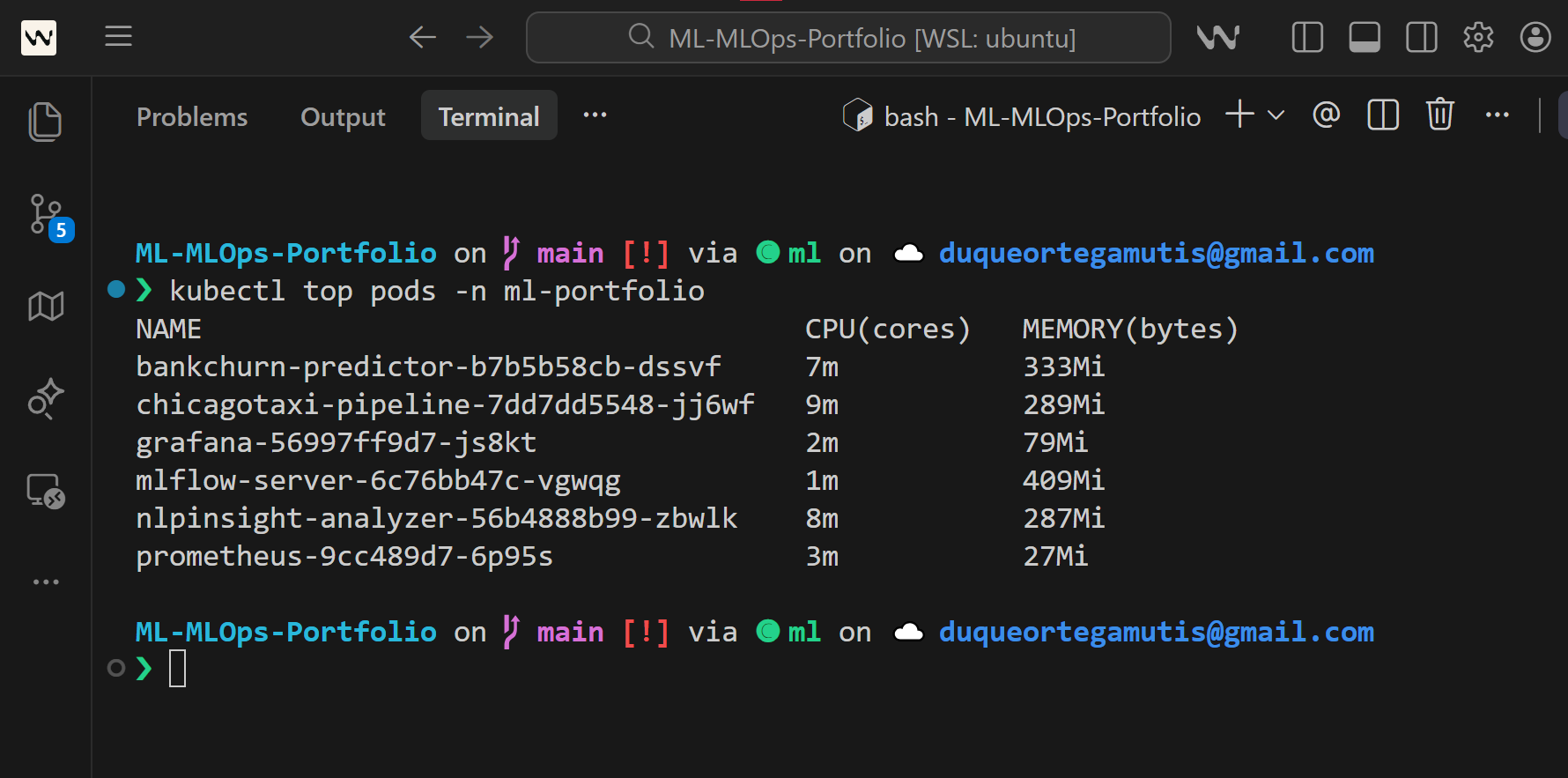The height and width of the screenshot is (778, 1568).
Task: Click the Windsurf logo in top-left corner
Action: tap(39, 37)
